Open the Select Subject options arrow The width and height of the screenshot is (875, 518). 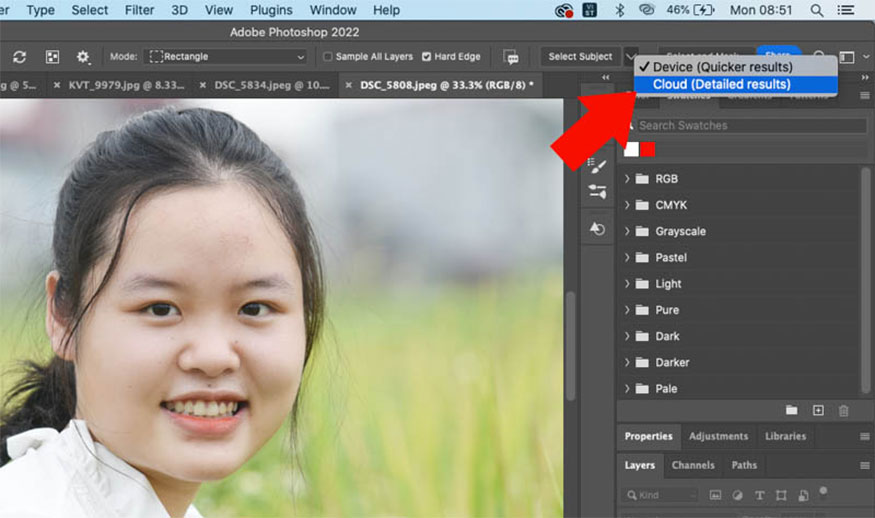[629, 56]
